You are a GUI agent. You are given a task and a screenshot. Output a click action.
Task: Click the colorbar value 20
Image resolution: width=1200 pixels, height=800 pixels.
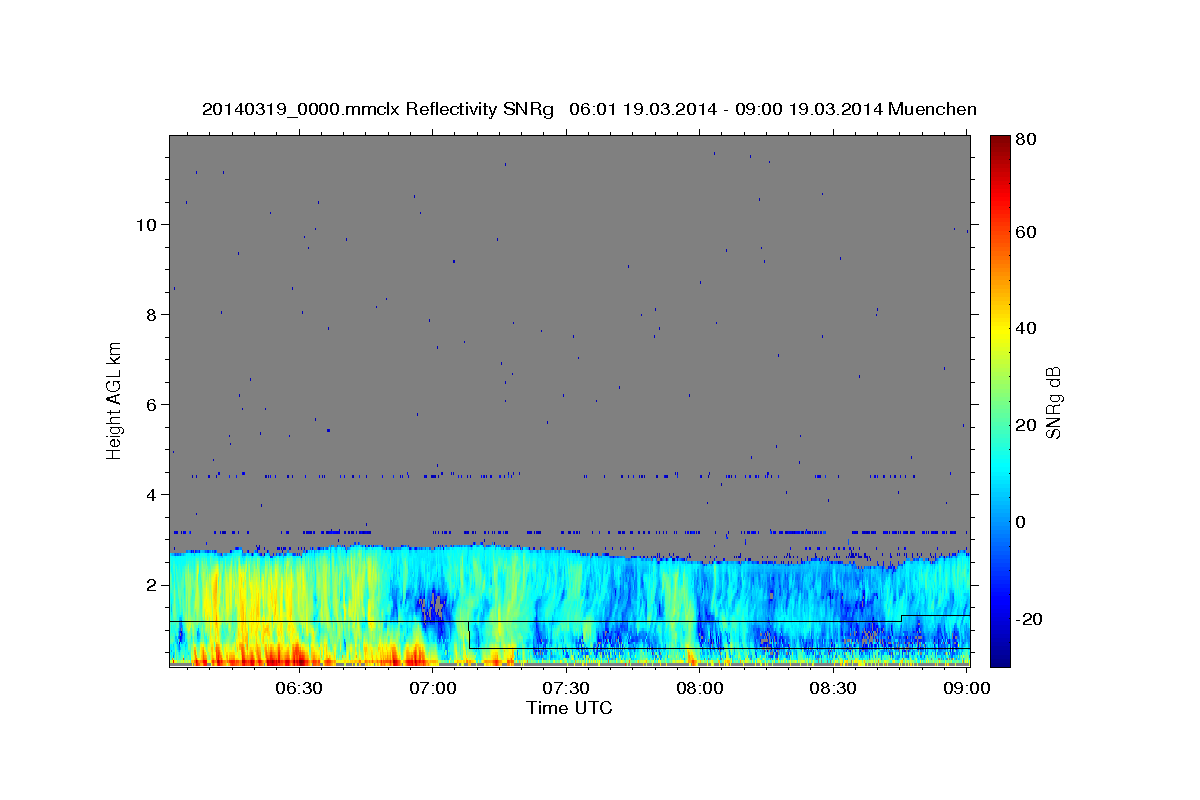point(1027,425)
